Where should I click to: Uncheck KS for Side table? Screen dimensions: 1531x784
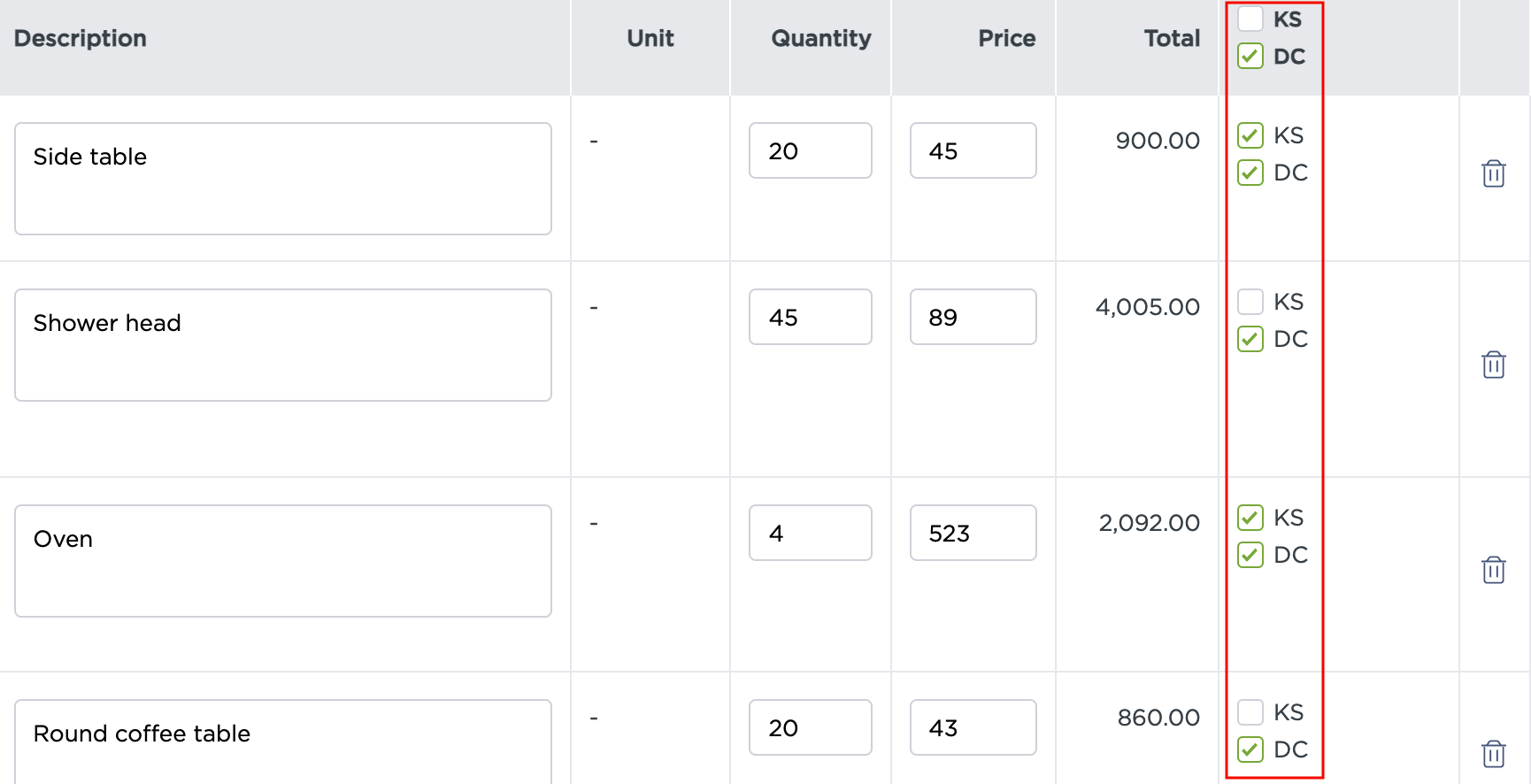[x=1250, y=135]
